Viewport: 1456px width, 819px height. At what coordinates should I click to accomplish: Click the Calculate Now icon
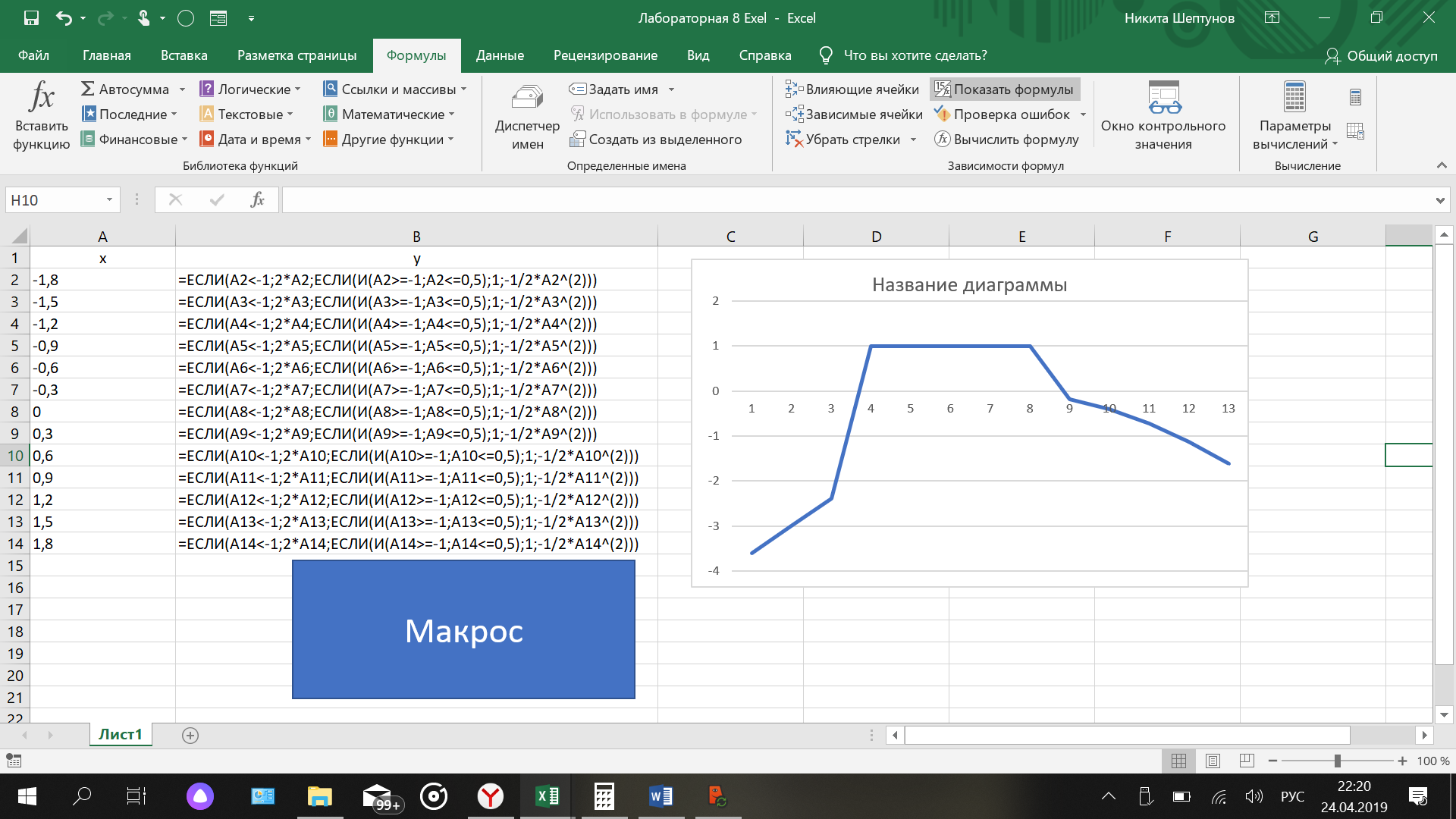1356,97
